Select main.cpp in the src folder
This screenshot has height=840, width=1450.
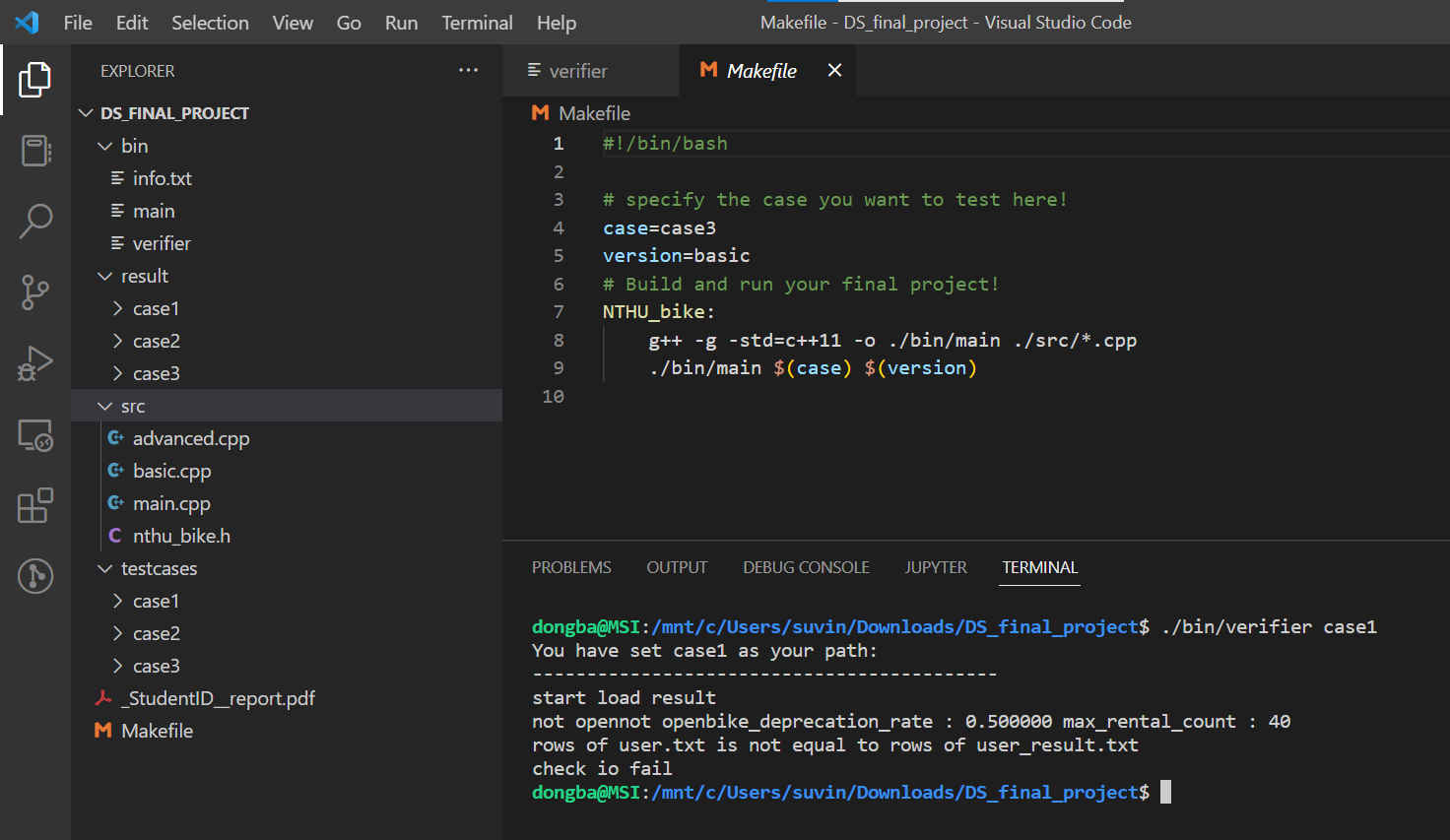(x=171, y=502)
